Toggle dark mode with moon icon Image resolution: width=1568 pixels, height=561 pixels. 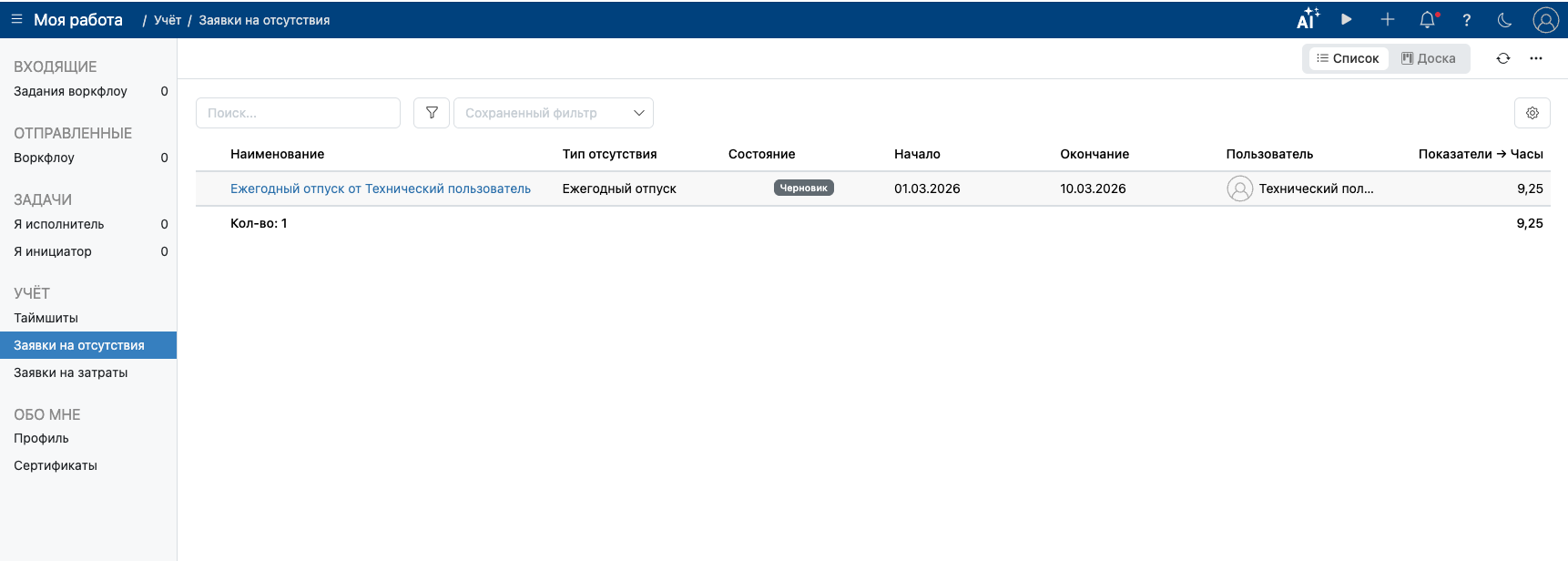click(x=1504, y=20)
